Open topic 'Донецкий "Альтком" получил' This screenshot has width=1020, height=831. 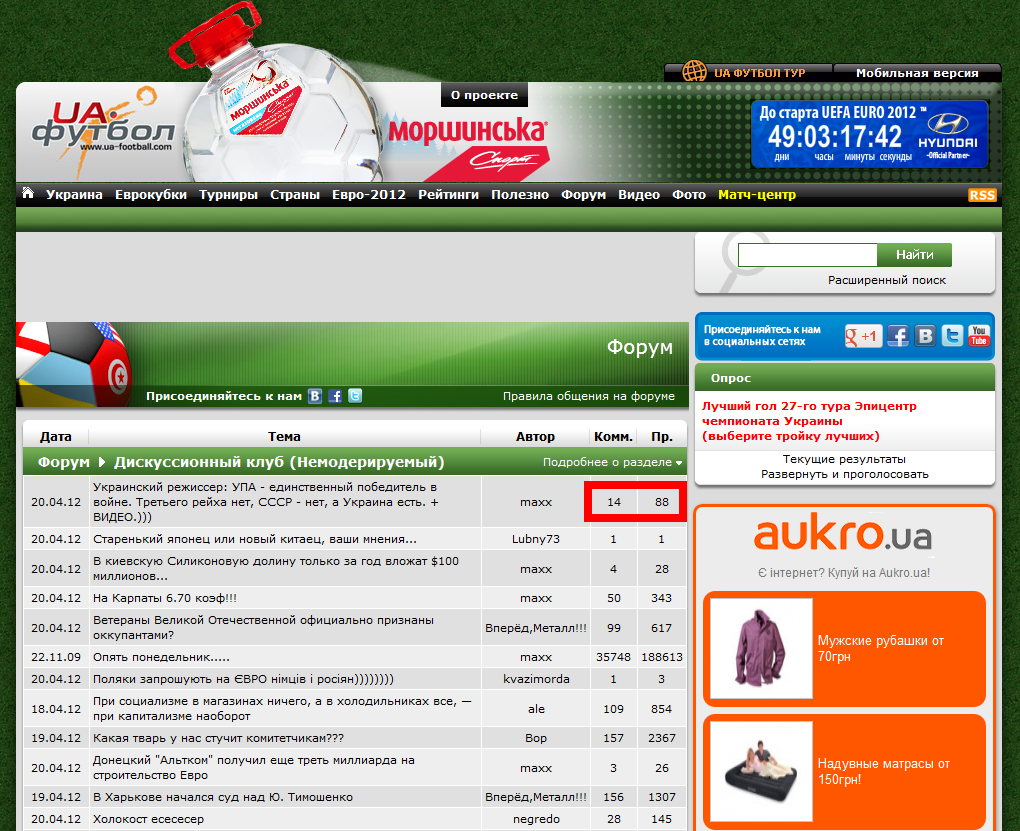coord(253,768)
